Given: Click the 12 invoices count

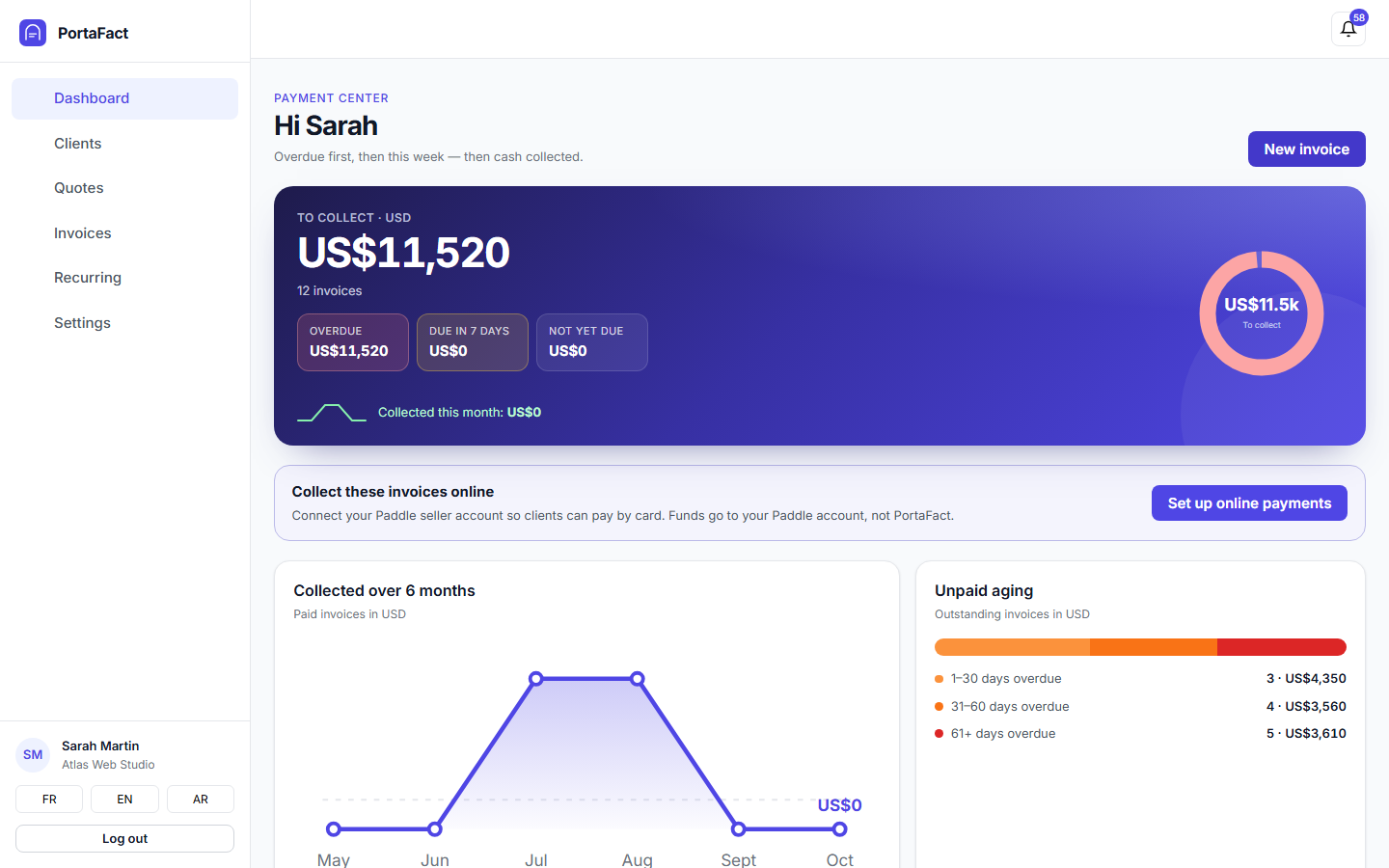Looking at the screenshot, I should pos(330,290).
